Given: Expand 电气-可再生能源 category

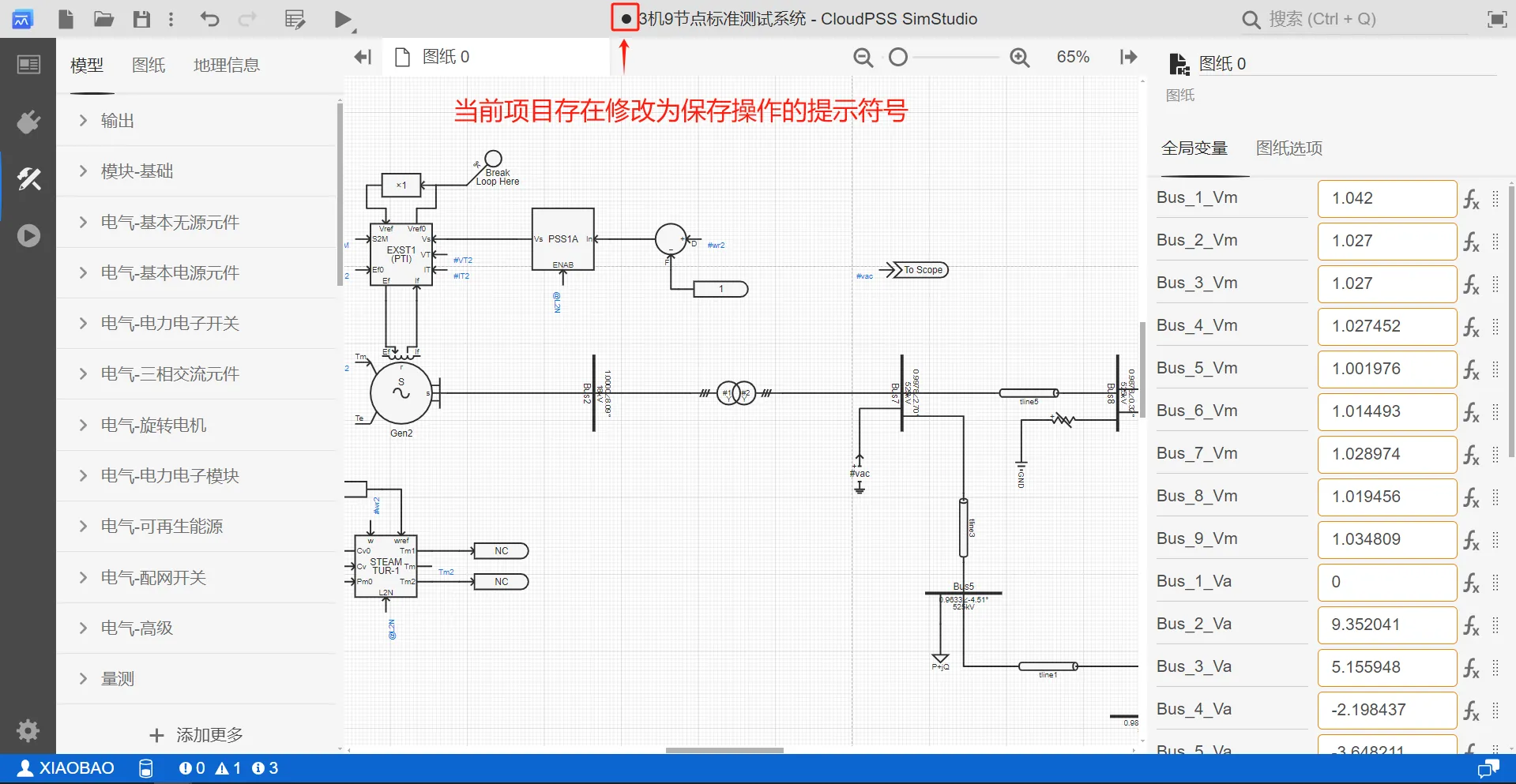Looking at the screenshot, I should (x=197, y=527).
